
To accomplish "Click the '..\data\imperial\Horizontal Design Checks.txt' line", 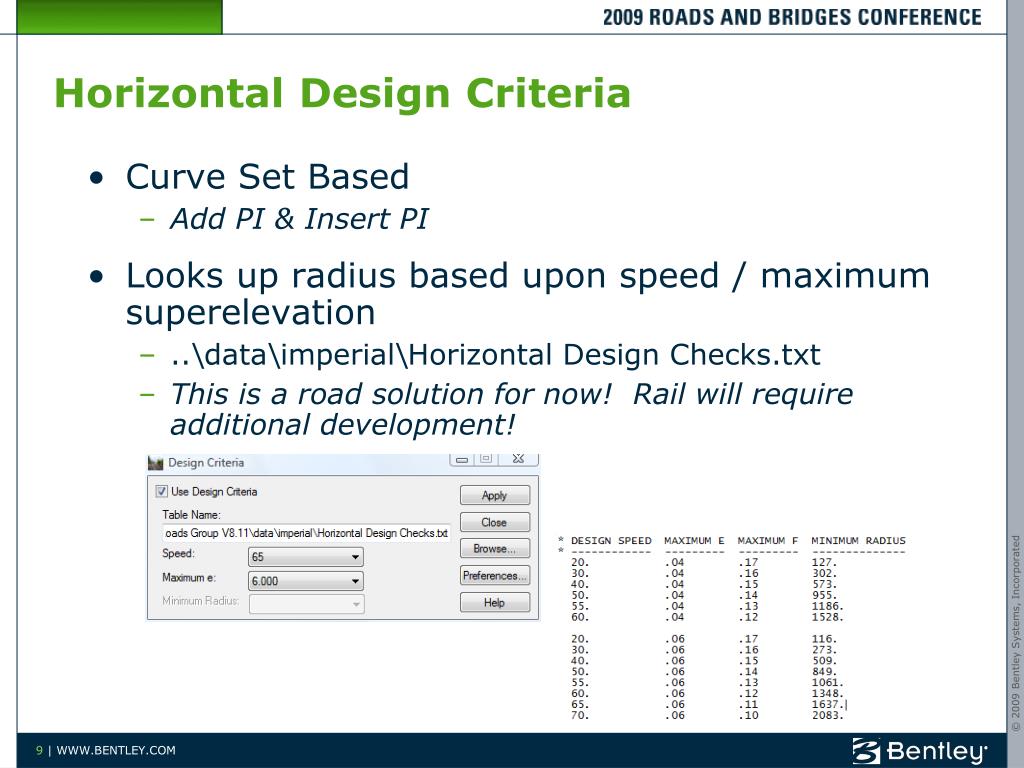I will 495,355.
